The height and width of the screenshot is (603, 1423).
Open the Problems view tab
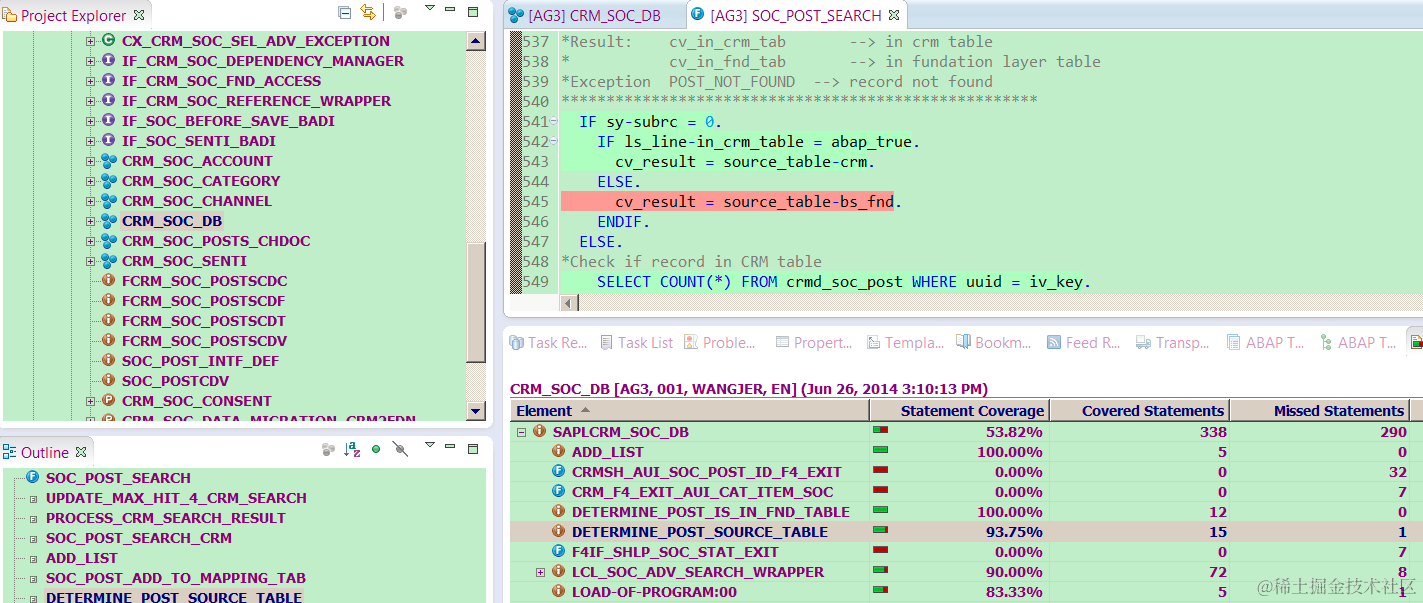point(720,342)
